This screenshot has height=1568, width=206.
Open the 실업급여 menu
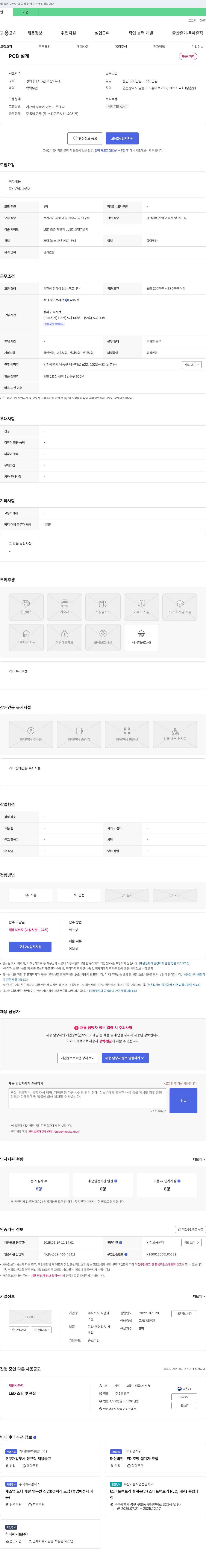pos(102,33)
